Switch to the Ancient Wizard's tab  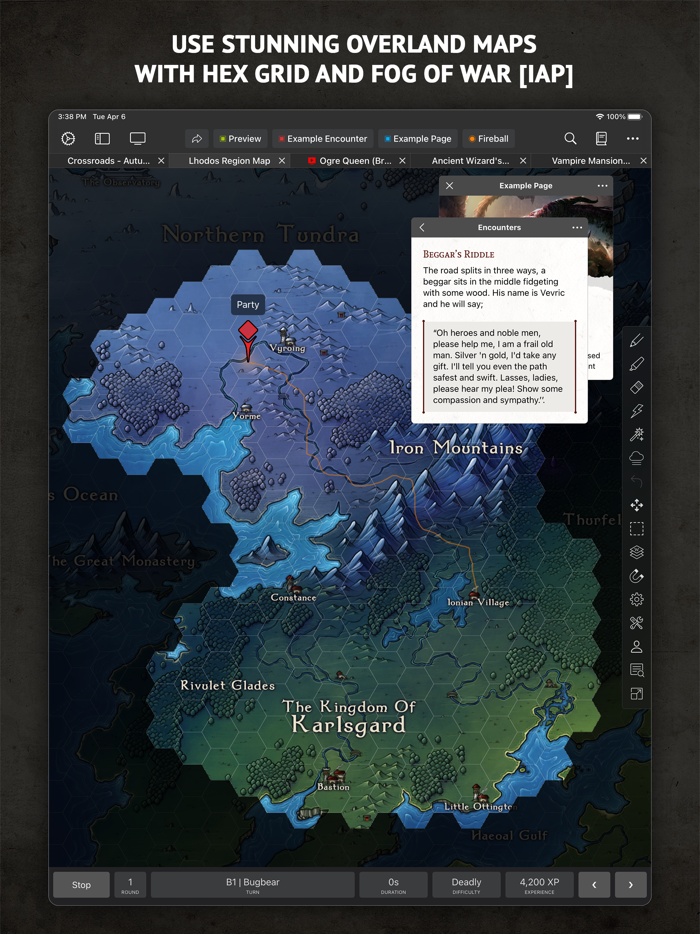click(x=471, y=161)
